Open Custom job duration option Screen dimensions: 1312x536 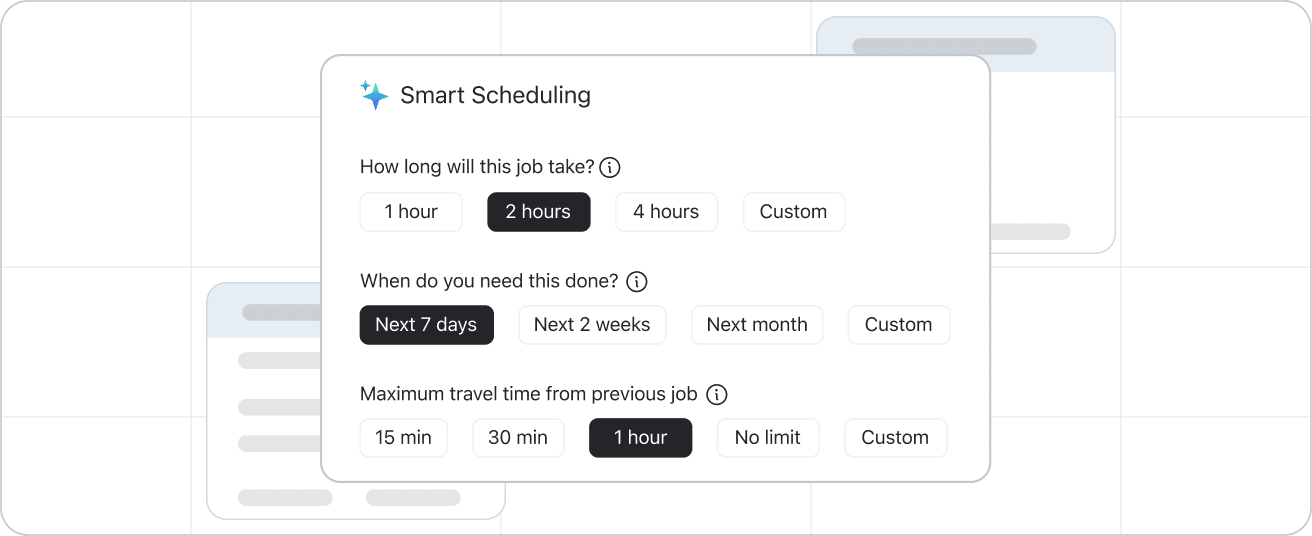click(793, 212)
